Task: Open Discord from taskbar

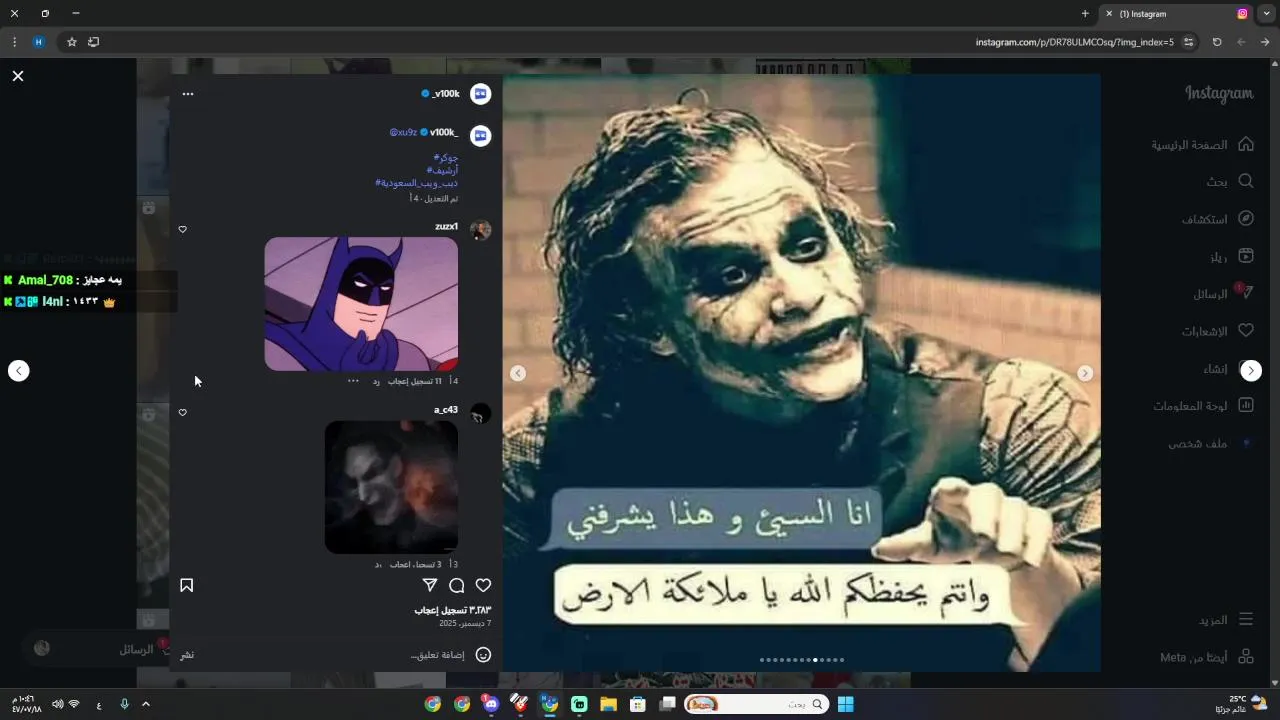Action: click(491, 704)
